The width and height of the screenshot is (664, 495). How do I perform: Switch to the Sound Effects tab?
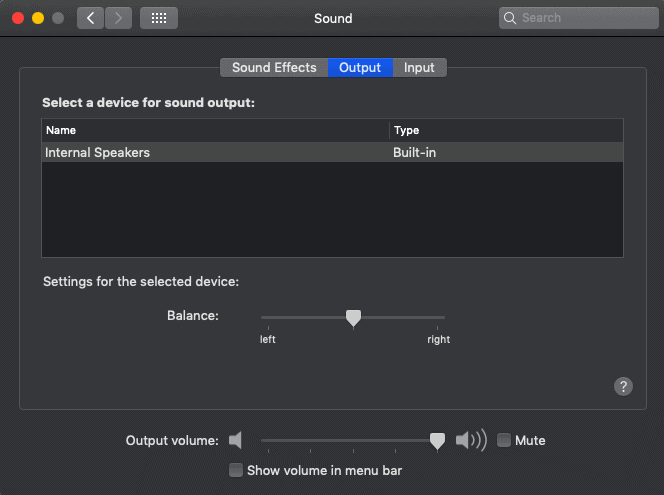274,68
